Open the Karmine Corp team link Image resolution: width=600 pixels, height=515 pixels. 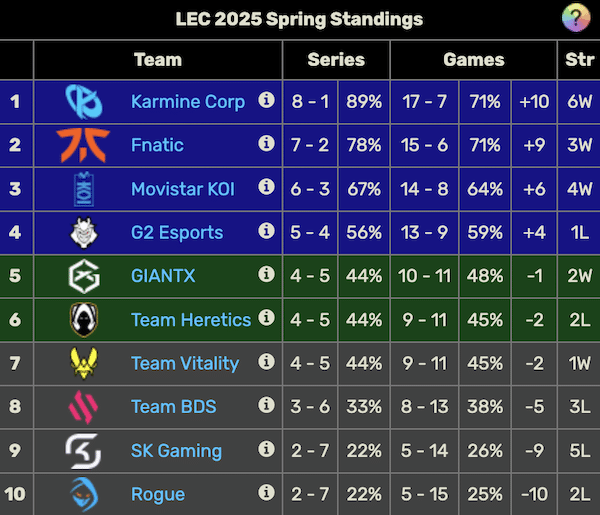188,101
